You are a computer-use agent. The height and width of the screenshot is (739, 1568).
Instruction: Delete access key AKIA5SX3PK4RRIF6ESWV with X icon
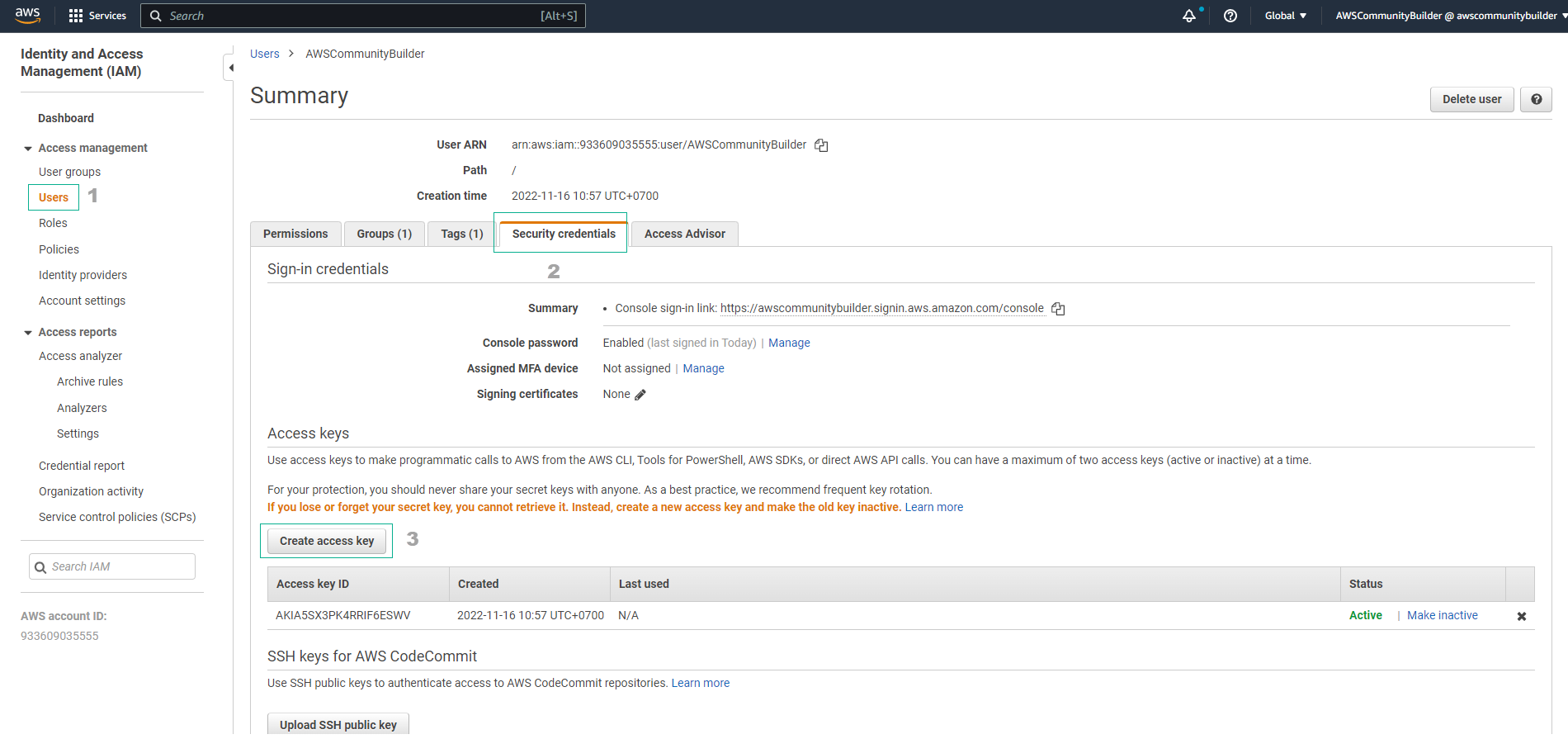1522,616
